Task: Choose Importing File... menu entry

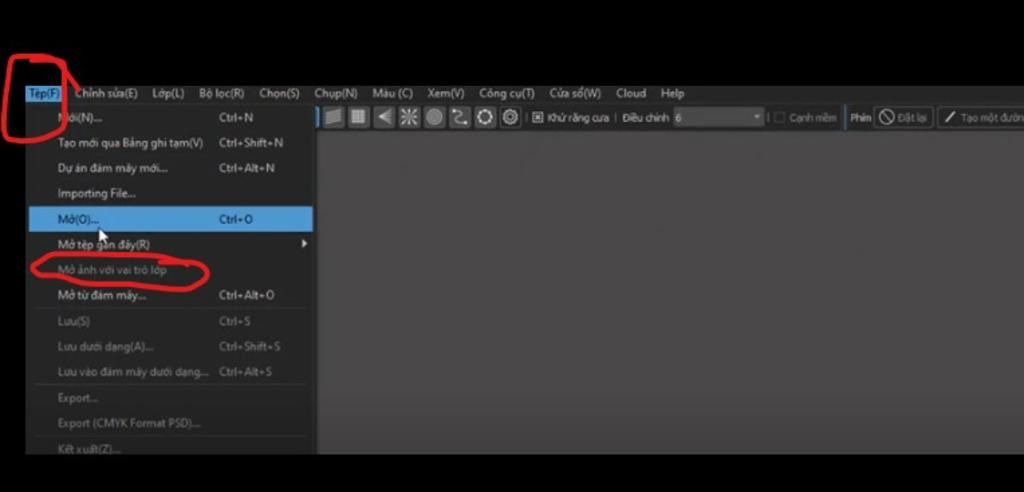Action: [x=170, y=193]
